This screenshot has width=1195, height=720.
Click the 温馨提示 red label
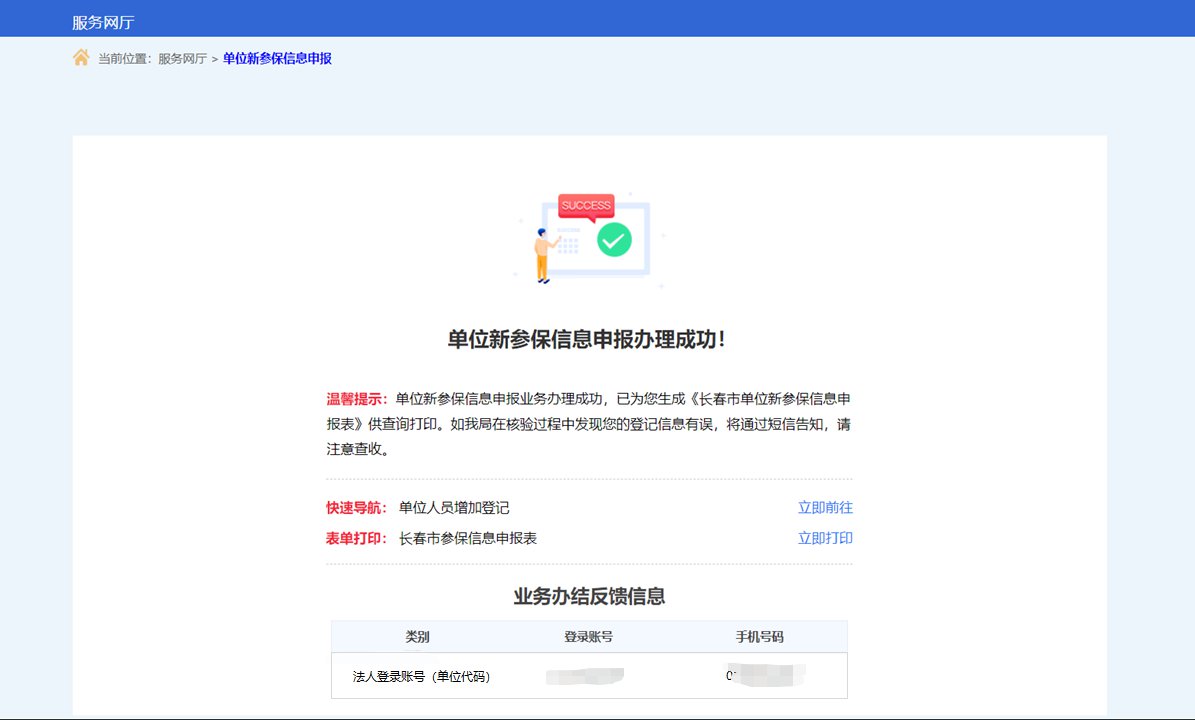[x=357, y=398]
